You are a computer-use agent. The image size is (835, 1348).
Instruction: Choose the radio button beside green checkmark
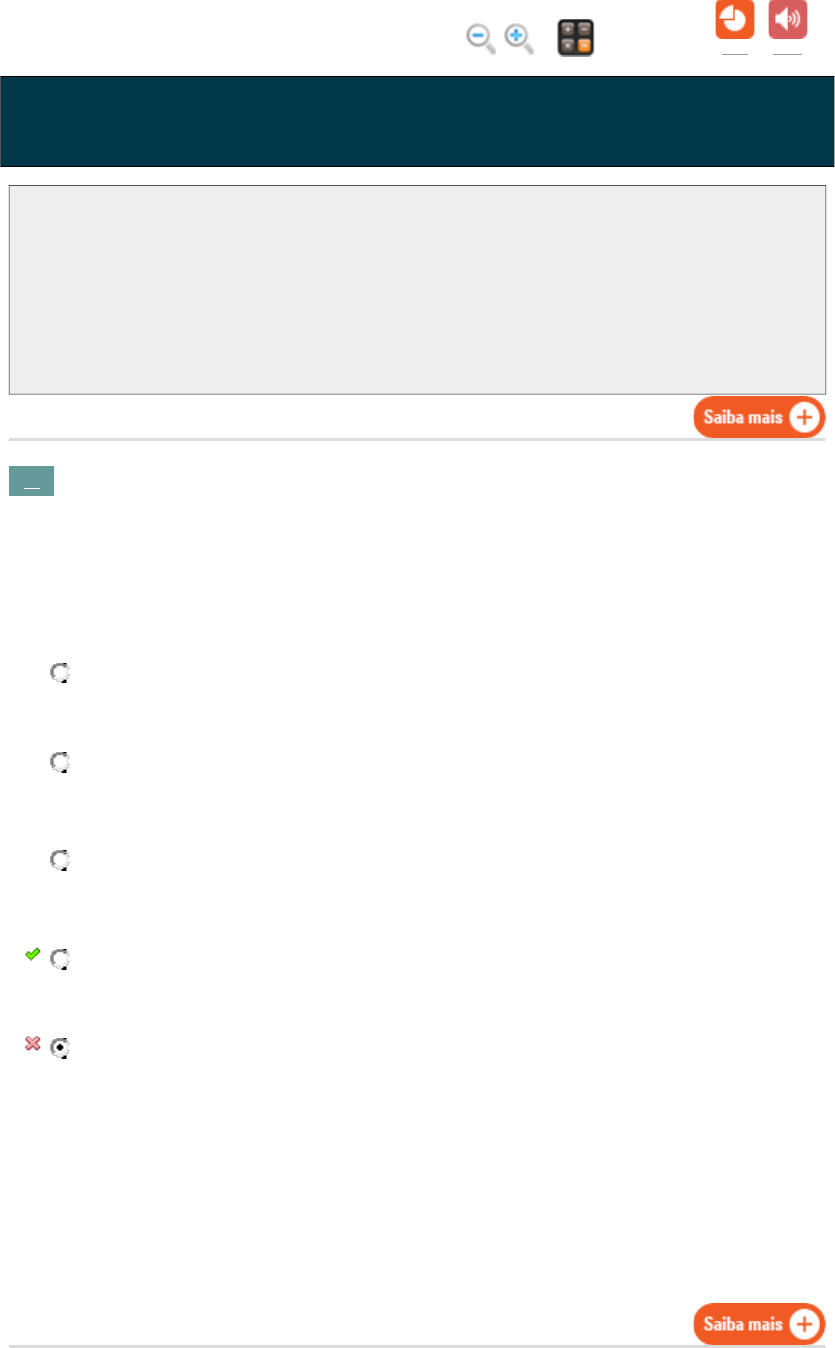pyautogui.click(x=60, y=958)
